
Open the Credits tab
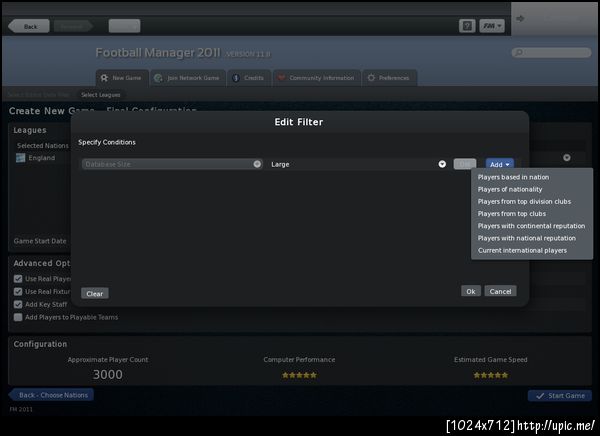click(249, 78)
